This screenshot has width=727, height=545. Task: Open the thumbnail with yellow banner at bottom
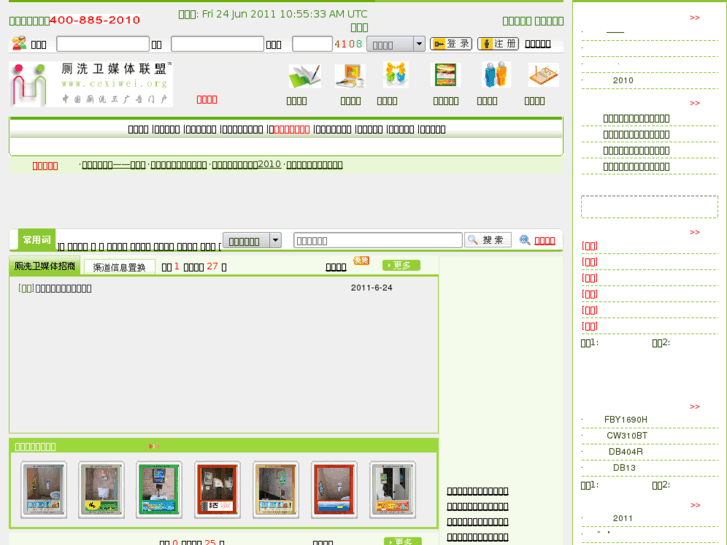102,490
